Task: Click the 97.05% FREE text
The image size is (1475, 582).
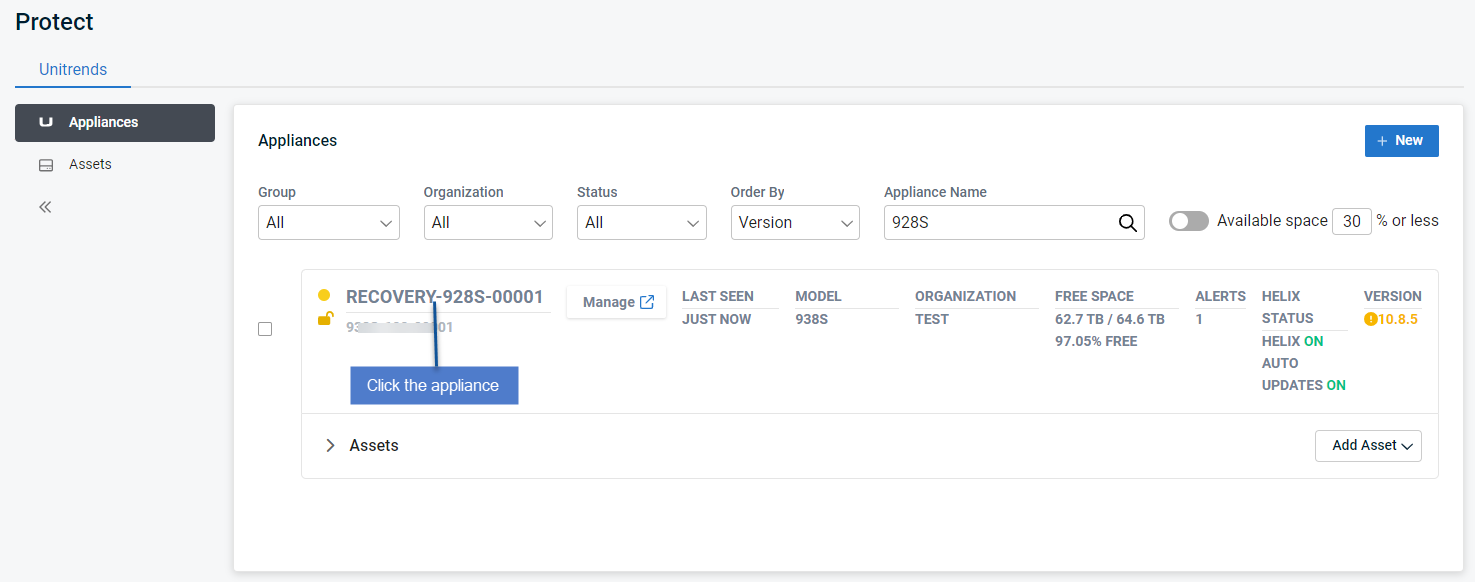Action: pos(1096,341)
